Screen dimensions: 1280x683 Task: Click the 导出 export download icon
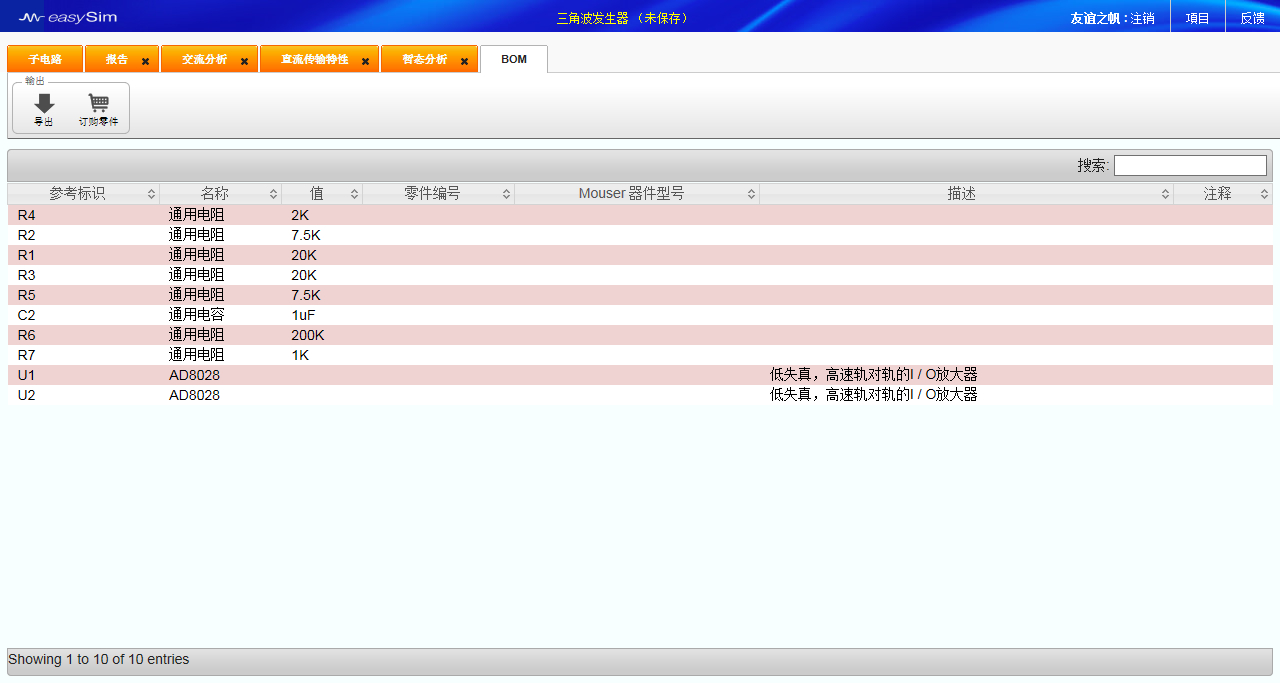(44, 103)
